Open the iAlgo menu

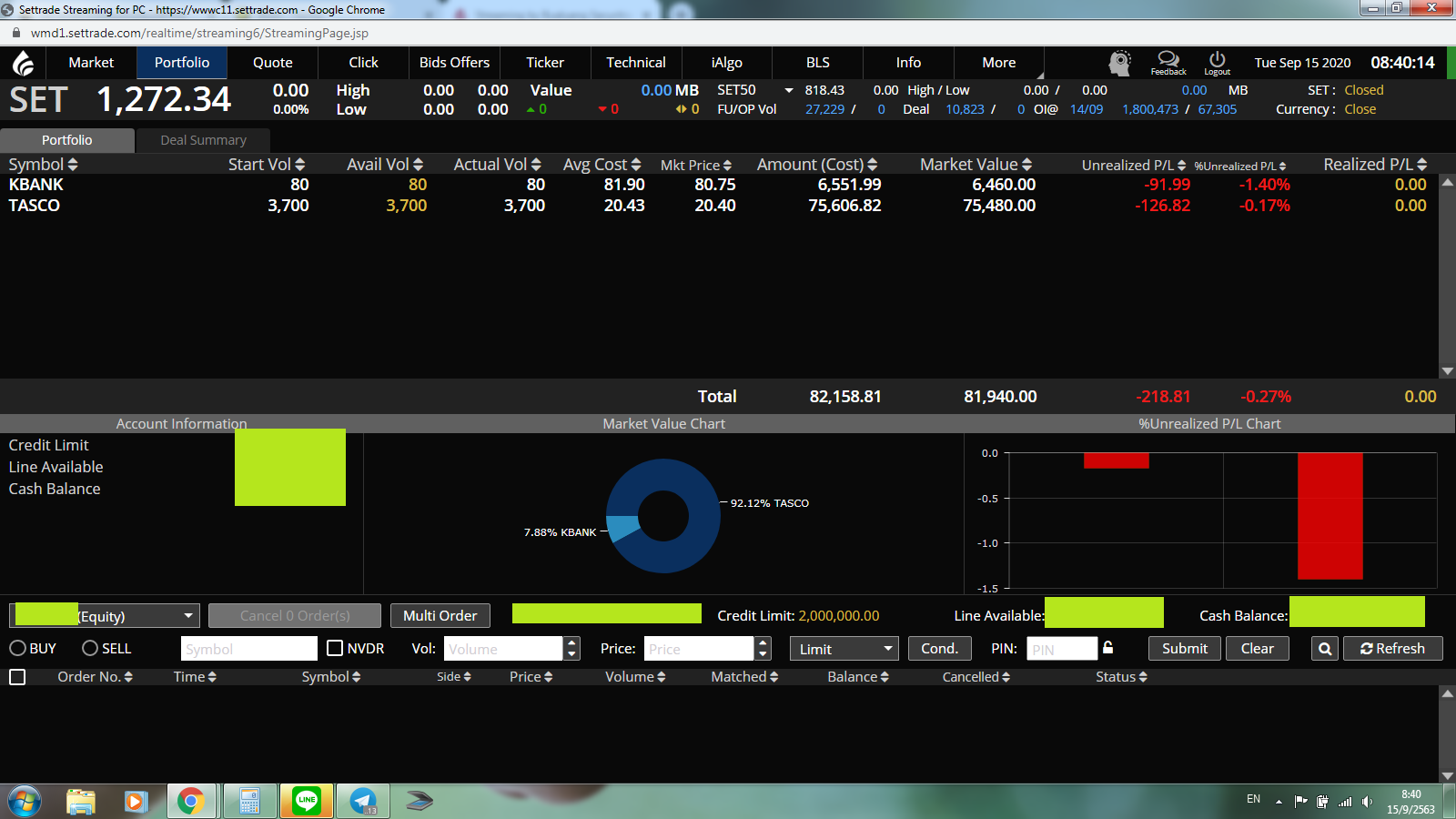pyautogui.click(x=727, y=63)
